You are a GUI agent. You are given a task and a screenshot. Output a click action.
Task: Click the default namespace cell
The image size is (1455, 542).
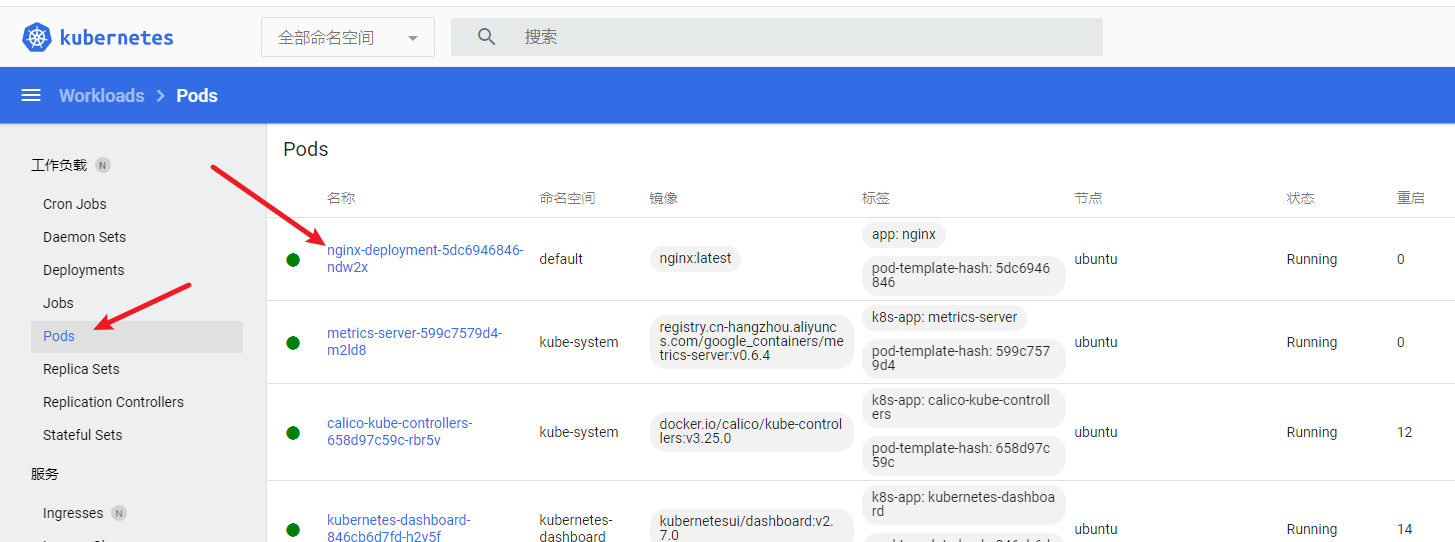pyautogui.click(x=561, y=259)
